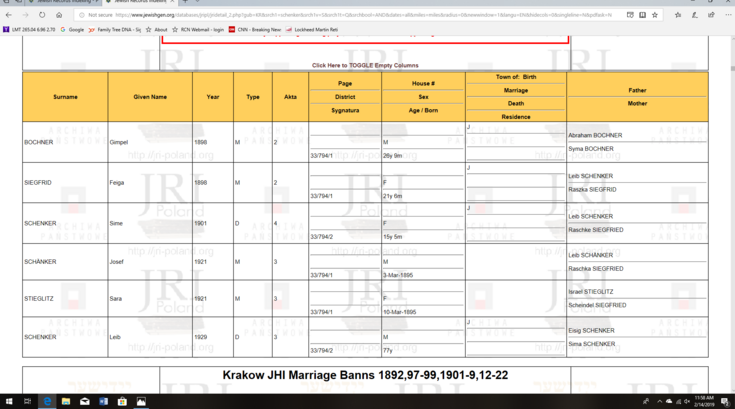735x409 pixels.
Task: Close the active Jewish Records Indexing tab
Action: (x=172, y=2)
